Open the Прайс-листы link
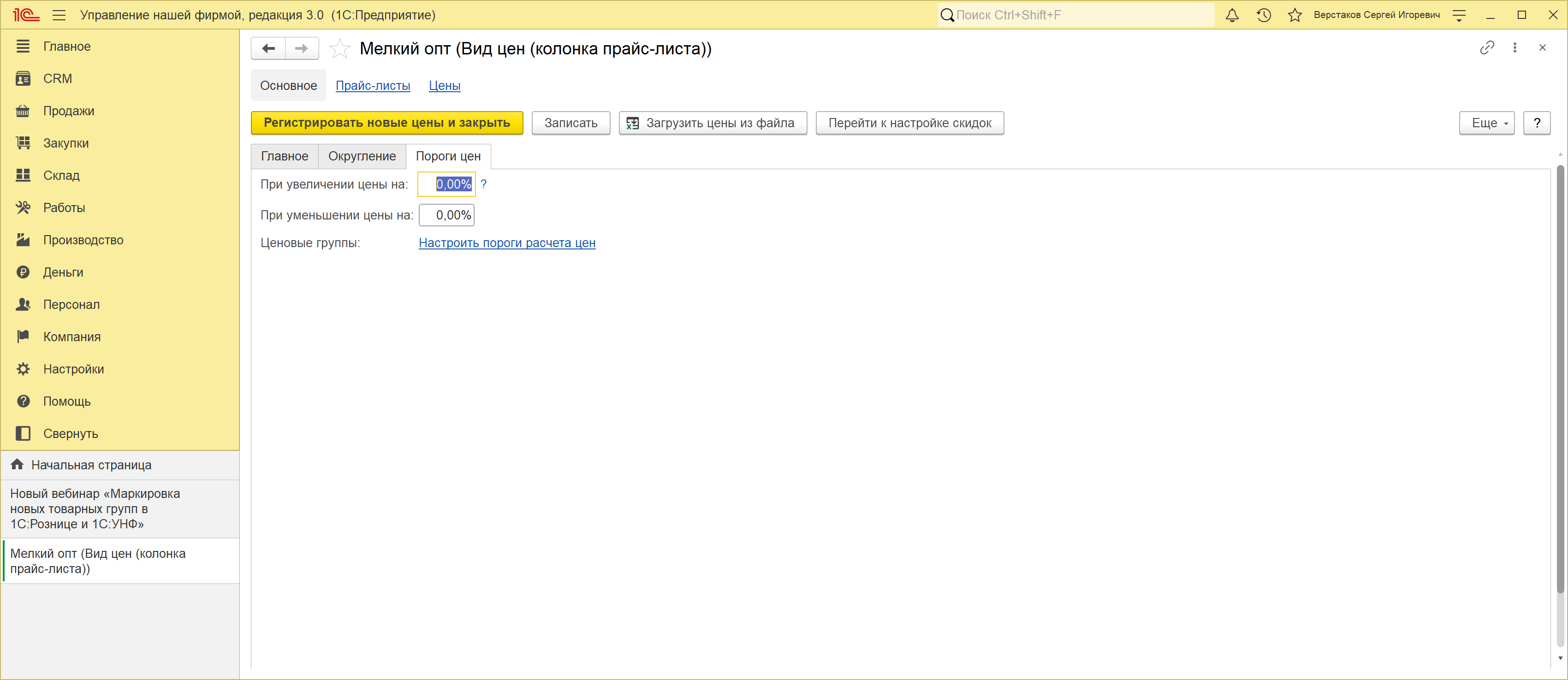Image resolution: width=1568 pixels, height=680 pixels. pos(373,86)
